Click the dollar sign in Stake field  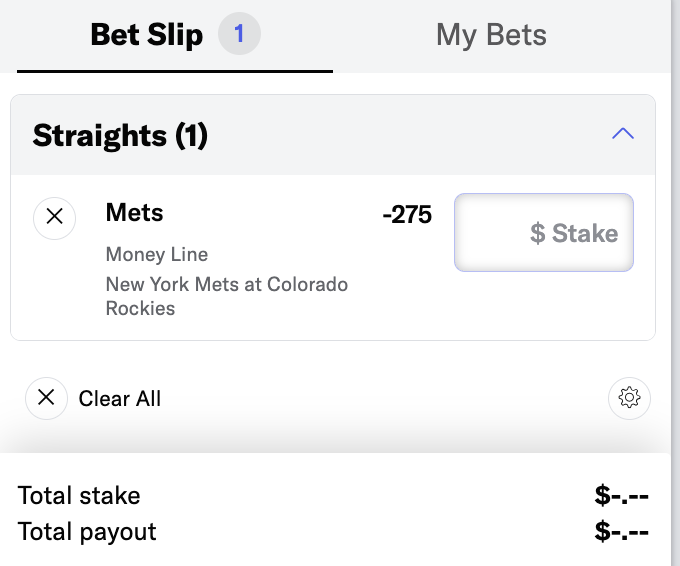point(537,234)
